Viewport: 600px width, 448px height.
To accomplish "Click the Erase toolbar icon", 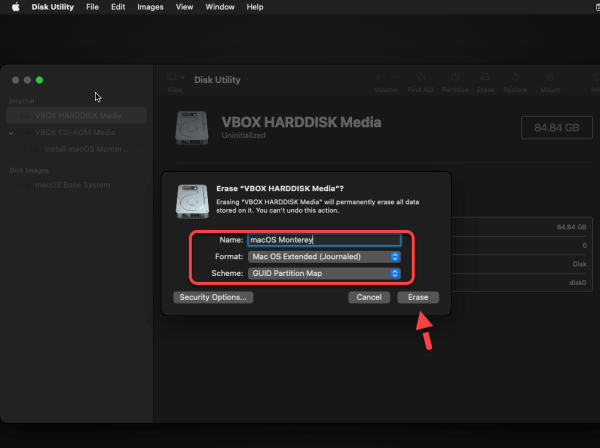I will point(485,77).
